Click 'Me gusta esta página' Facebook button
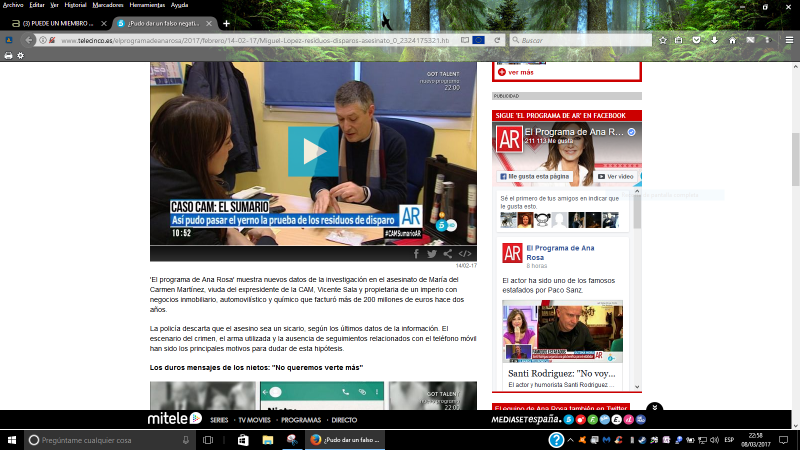Image resolution: width=800 pixels, height=450 pixels. [x=536, y=176]
